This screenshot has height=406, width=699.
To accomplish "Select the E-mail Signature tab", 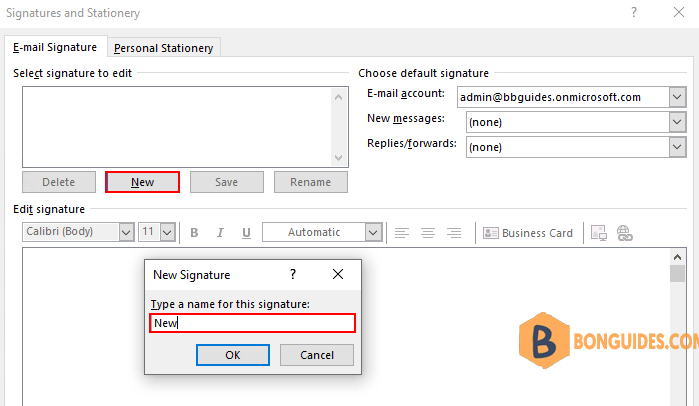I will (55, 47).
